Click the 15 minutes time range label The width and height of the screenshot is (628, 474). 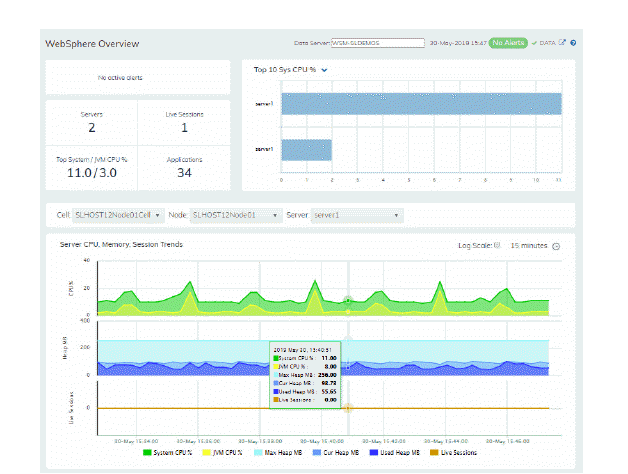(529, 246)
